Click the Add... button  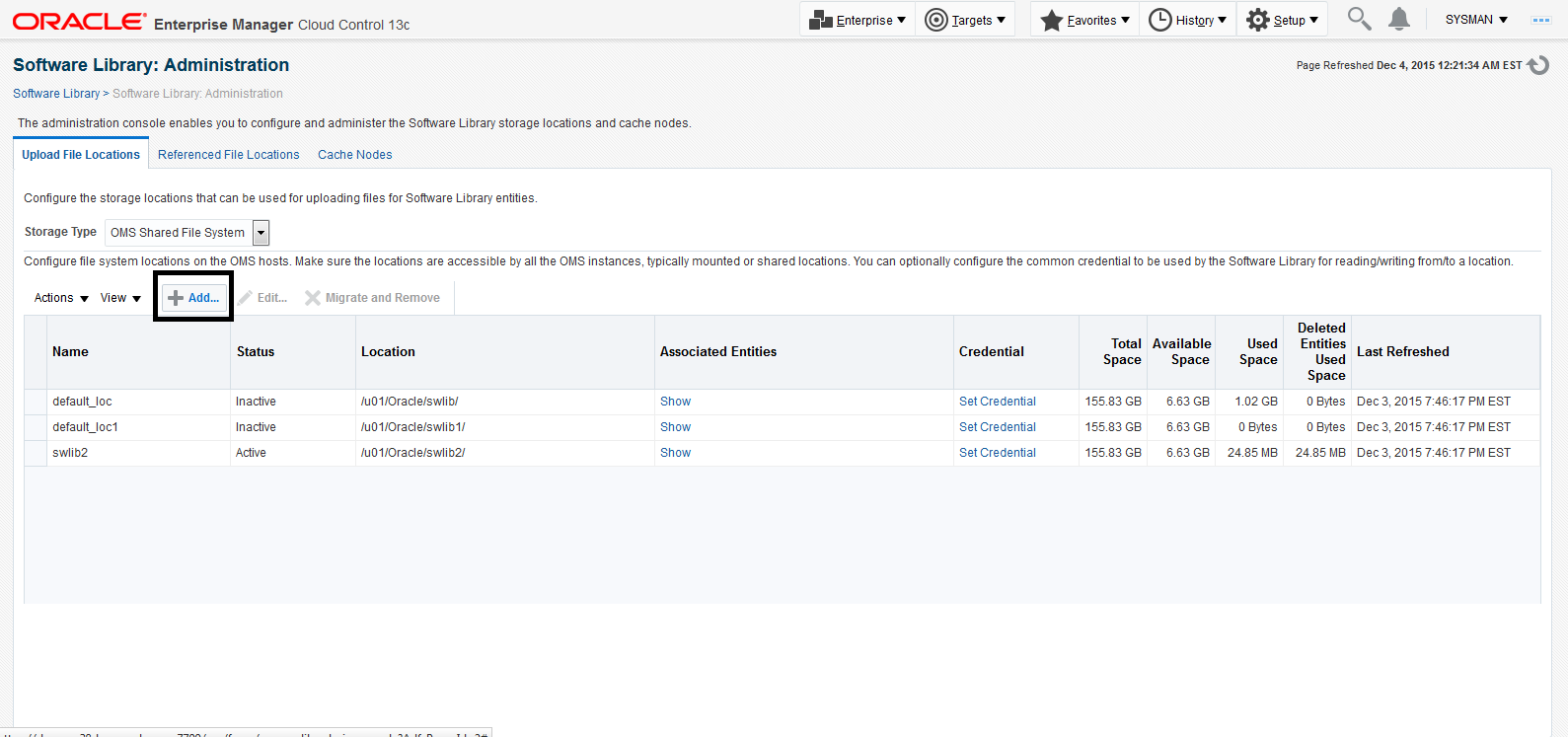coord(194,298)
